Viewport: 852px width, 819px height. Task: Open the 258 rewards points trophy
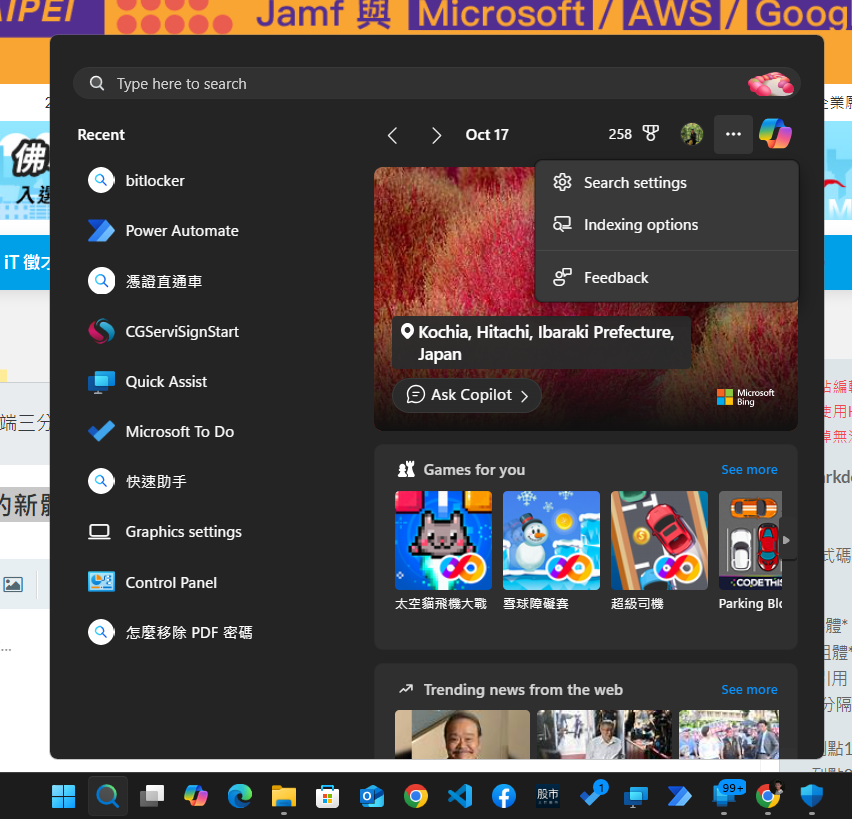[x=634, y=134]
